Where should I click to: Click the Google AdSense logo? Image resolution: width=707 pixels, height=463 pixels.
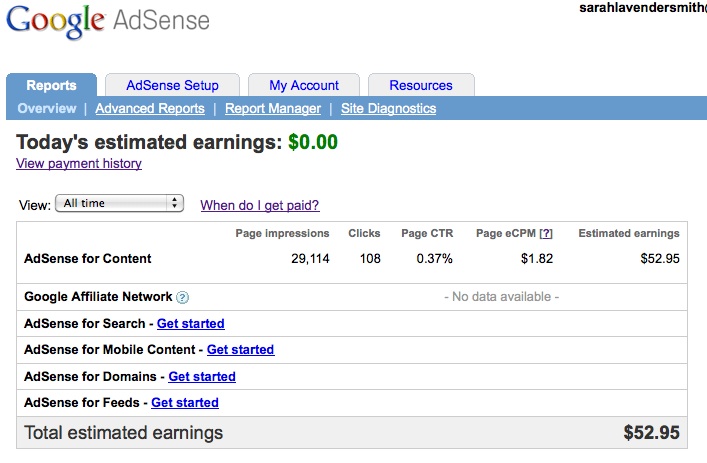[x=108, y=21]
